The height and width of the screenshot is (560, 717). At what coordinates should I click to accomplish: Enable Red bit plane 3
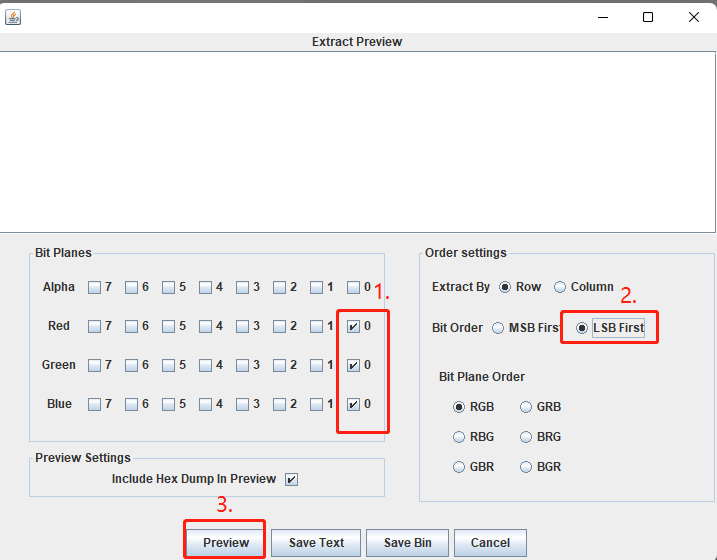coord(242,326)
